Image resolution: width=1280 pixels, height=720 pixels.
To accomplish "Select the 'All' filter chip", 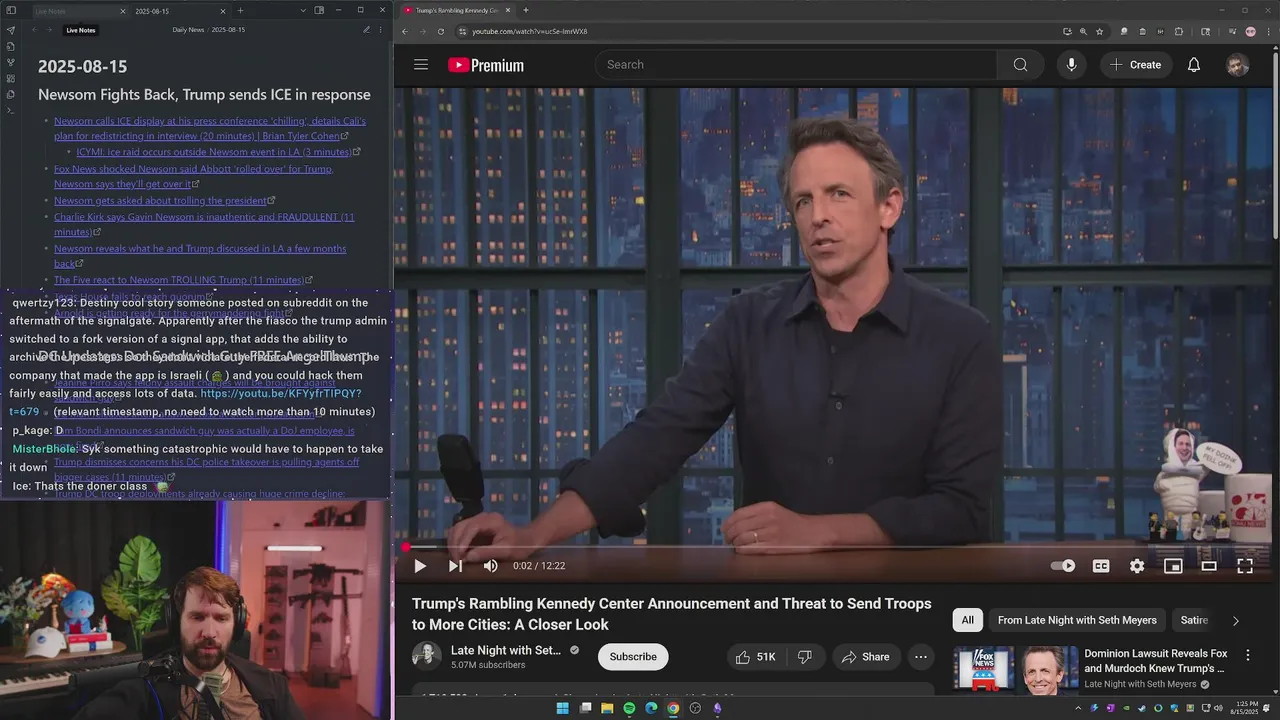I will (967, 620).
